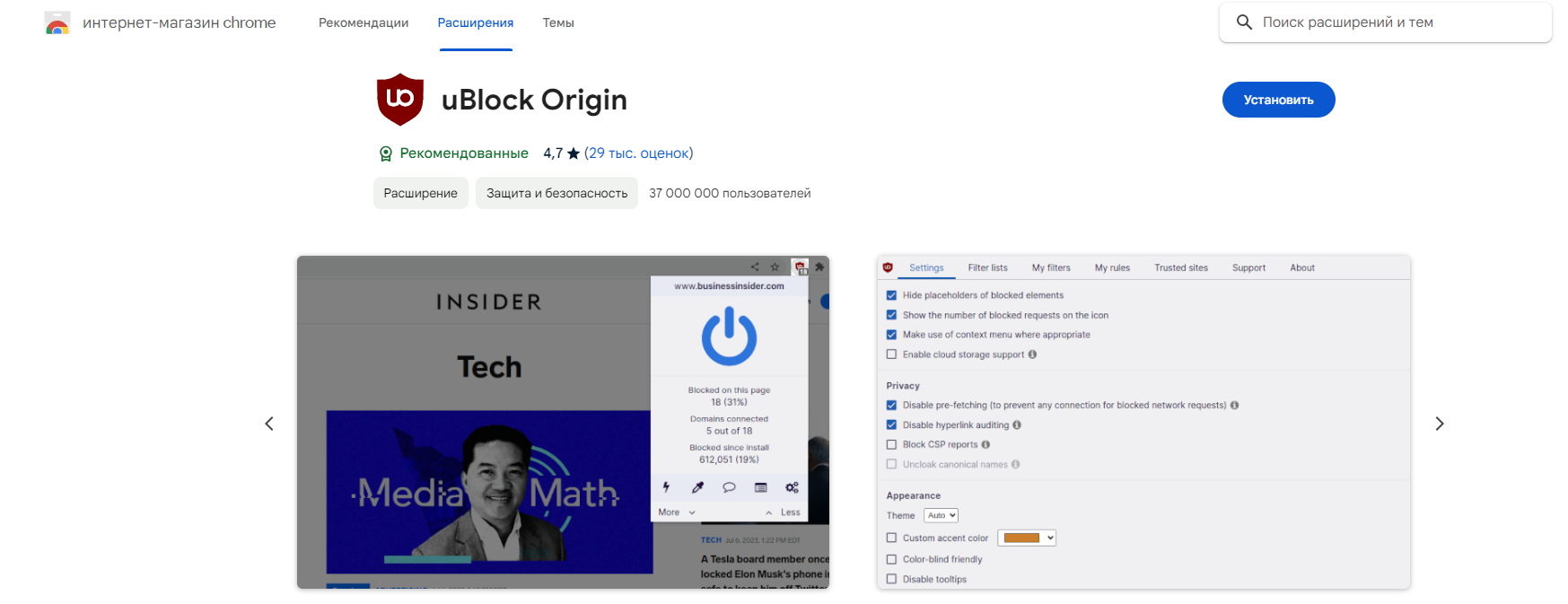
Task: Click info icon next to Disable pre-fetching
Action: pos(1234,406)
